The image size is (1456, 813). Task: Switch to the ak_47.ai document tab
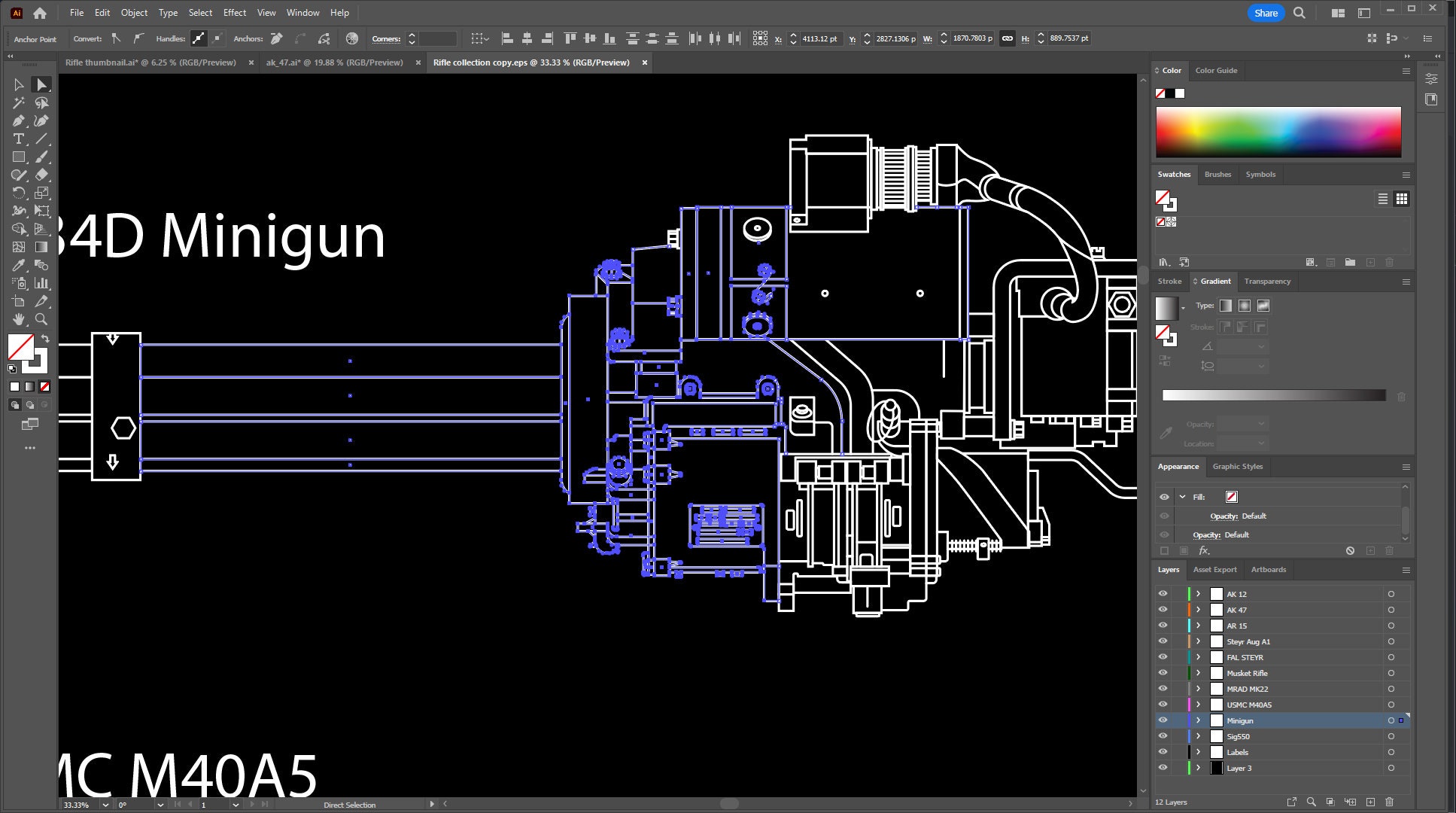click(335, 62)
